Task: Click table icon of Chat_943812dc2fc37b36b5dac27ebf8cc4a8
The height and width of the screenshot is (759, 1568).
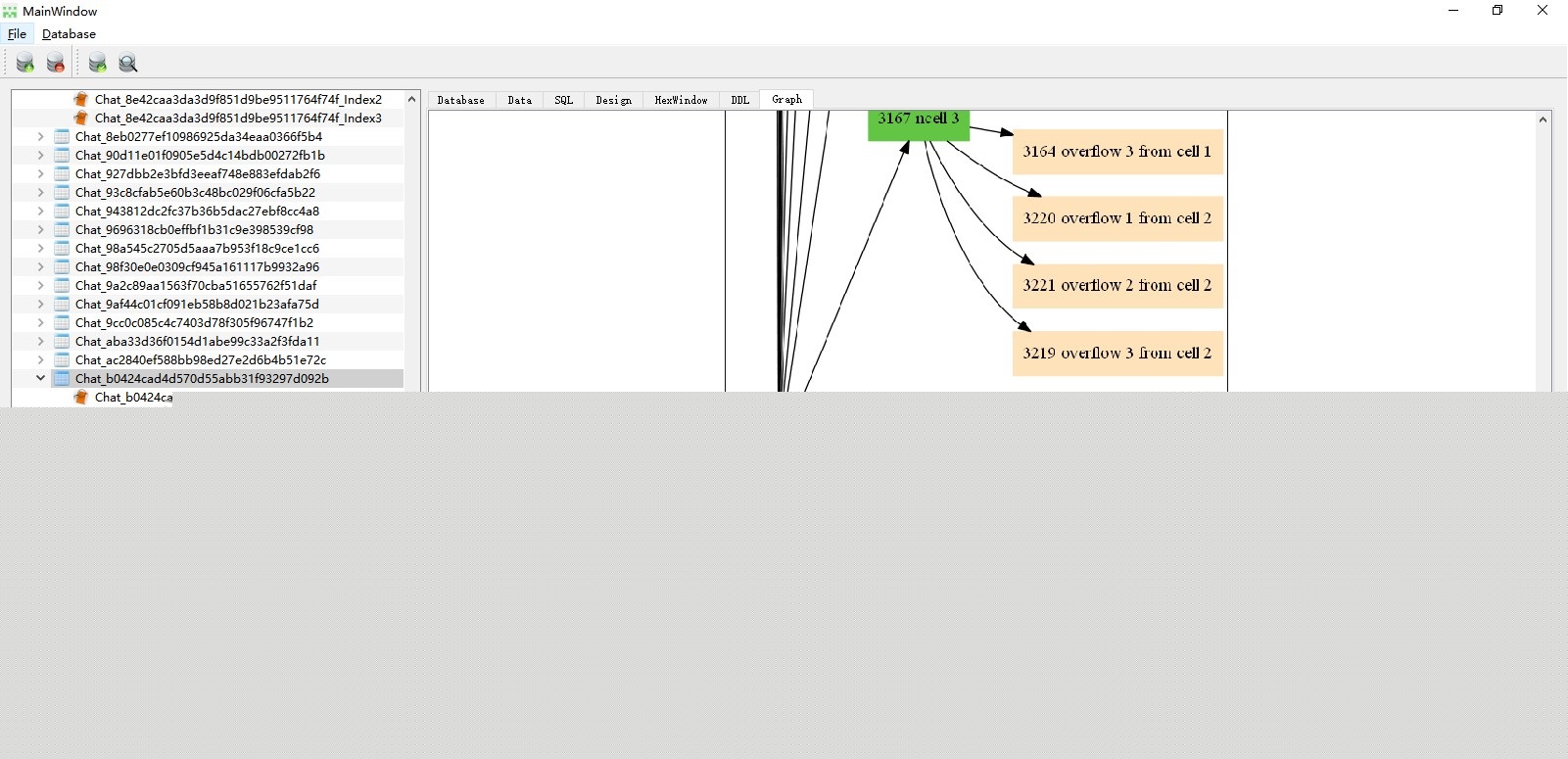Action: coord(62,211)
